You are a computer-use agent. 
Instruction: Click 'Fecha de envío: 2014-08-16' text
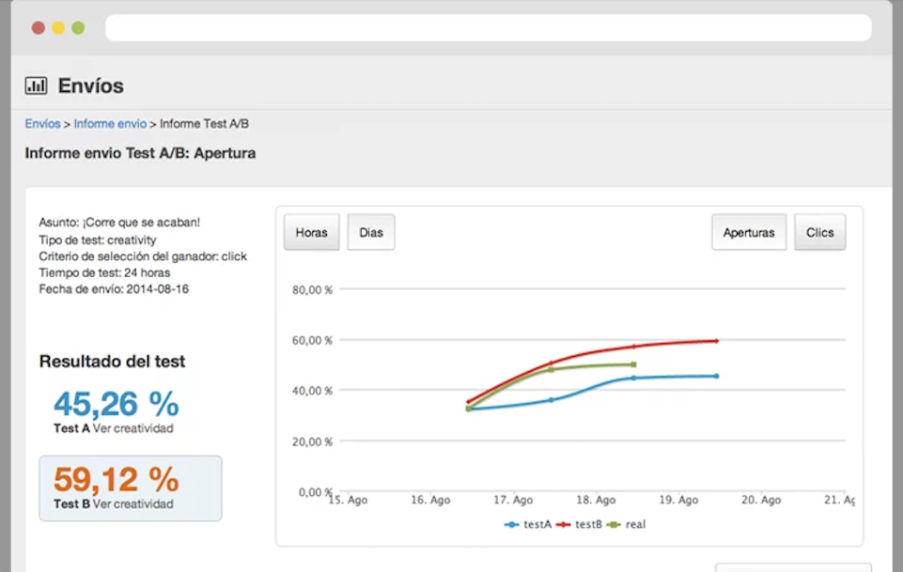[x=114, y=289]
